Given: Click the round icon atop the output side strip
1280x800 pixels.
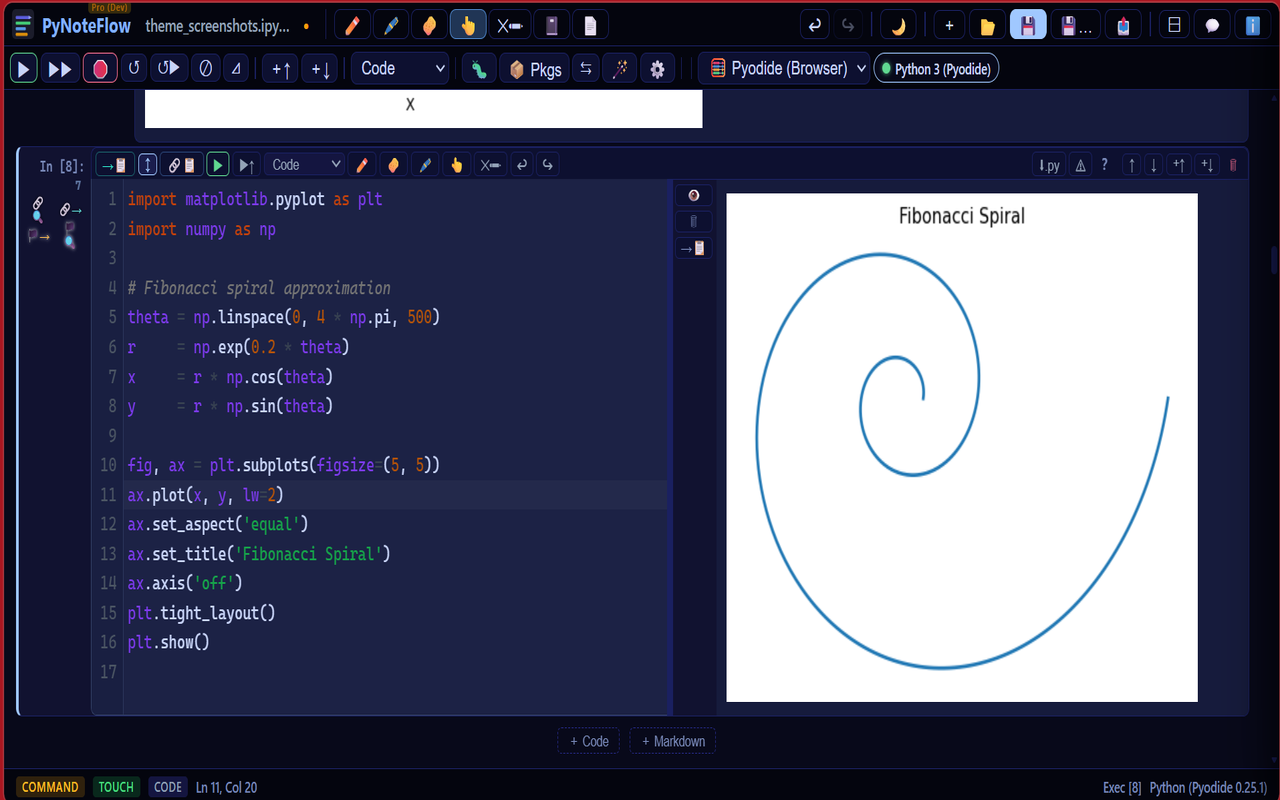Looking at the screenshot, I should click(694, 195).
